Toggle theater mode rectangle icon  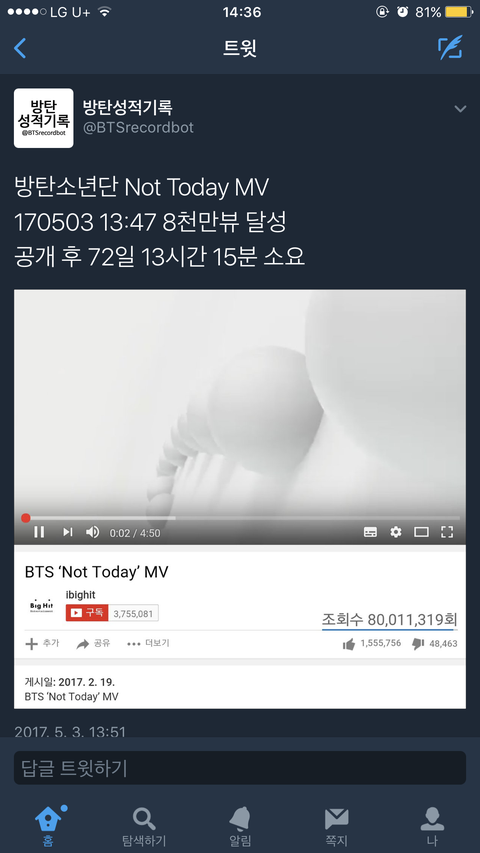point(421,532)
